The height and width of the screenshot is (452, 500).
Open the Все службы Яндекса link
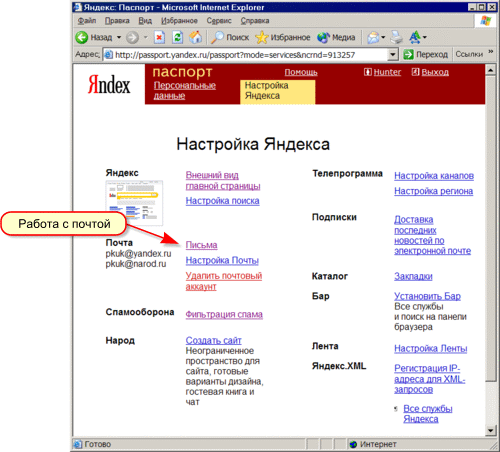[428, 414]
